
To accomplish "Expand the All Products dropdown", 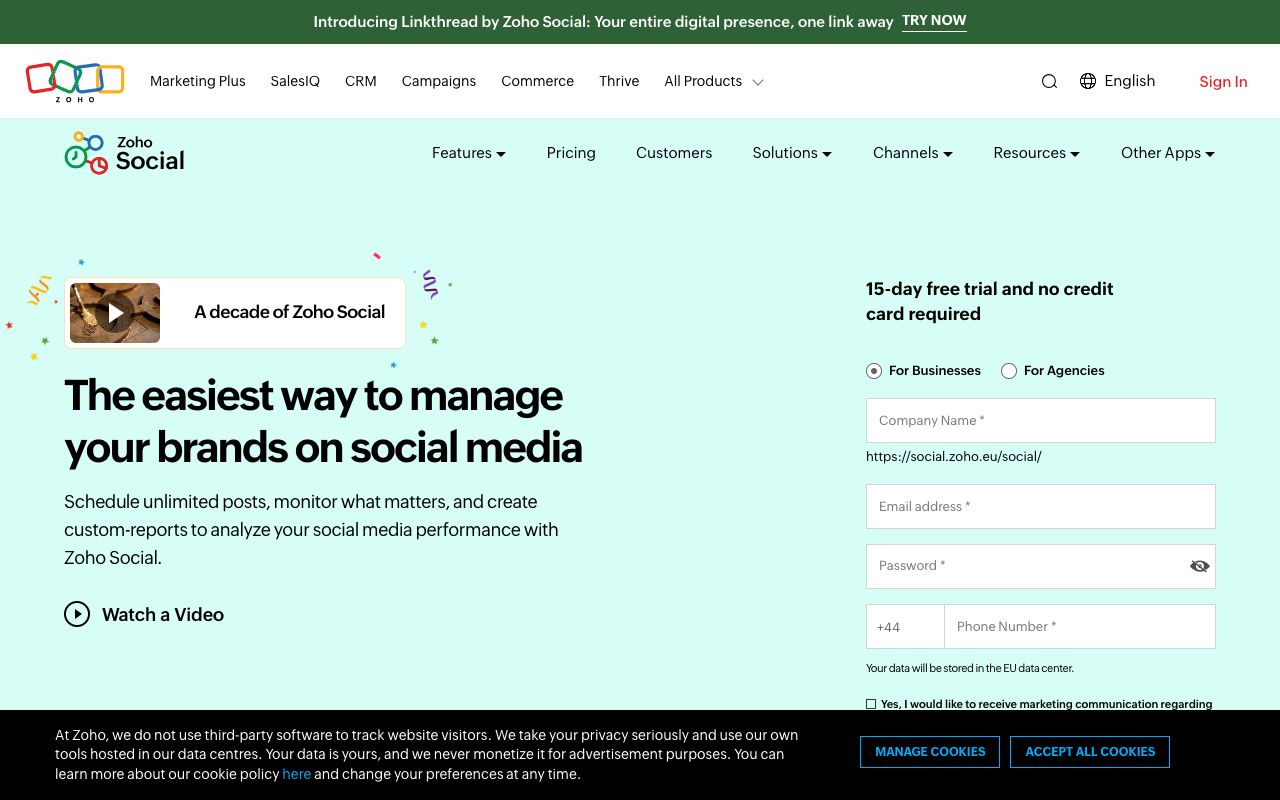I will tap(713, 82).
